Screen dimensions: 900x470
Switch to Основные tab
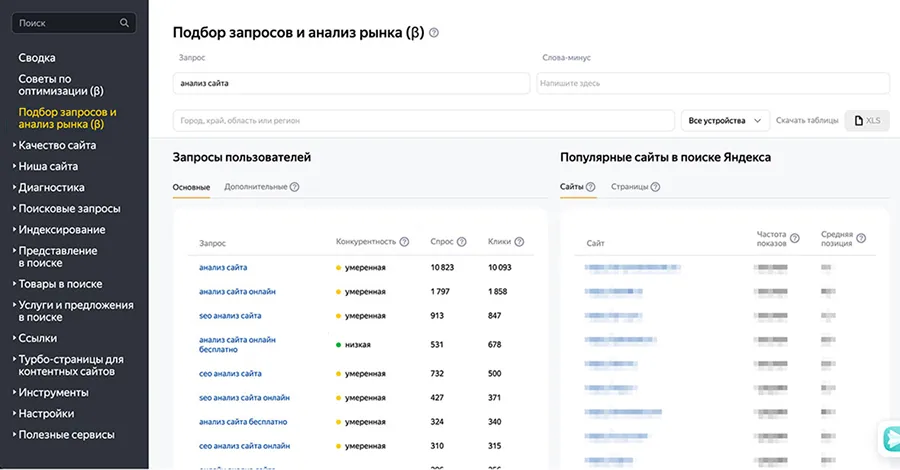191,187
